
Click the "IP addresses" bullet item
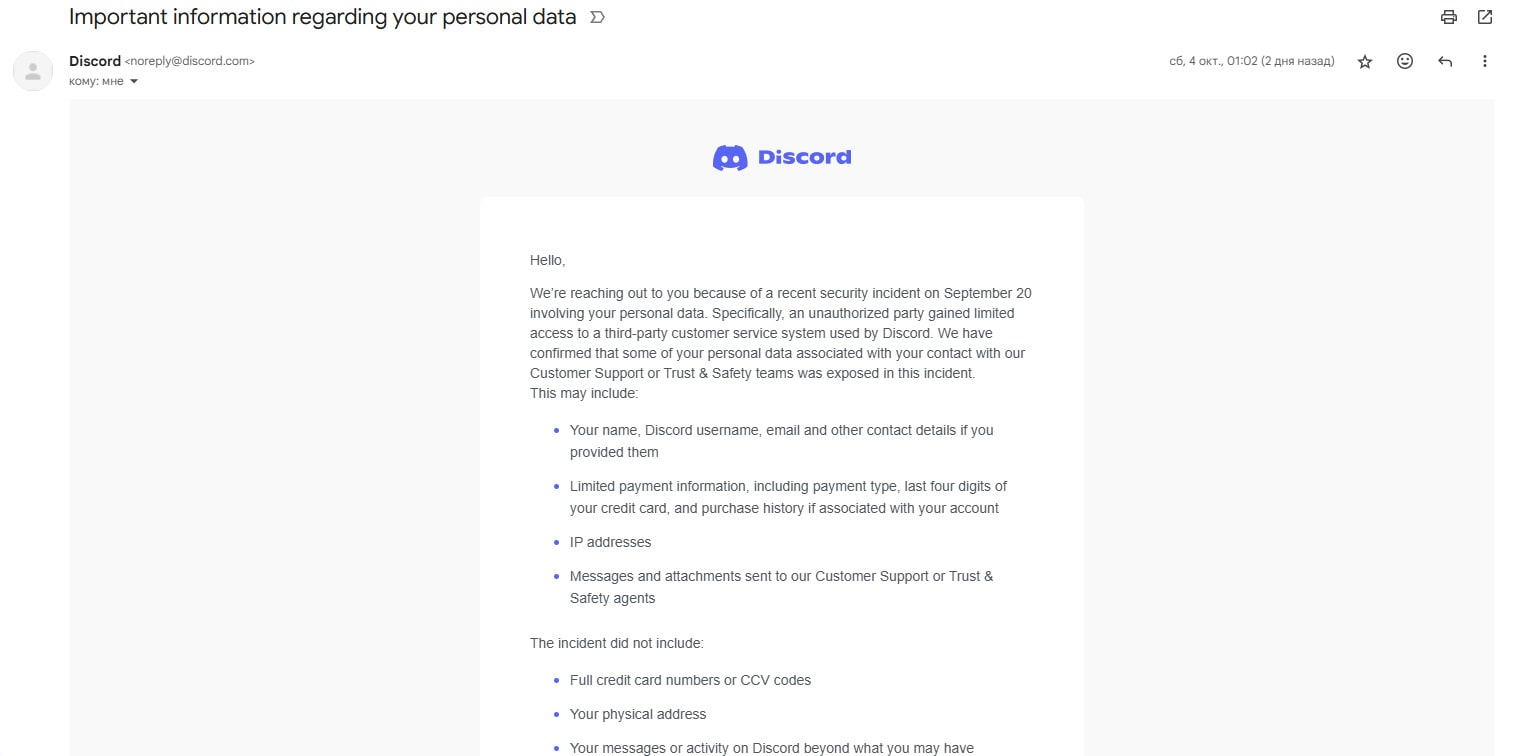610,542
